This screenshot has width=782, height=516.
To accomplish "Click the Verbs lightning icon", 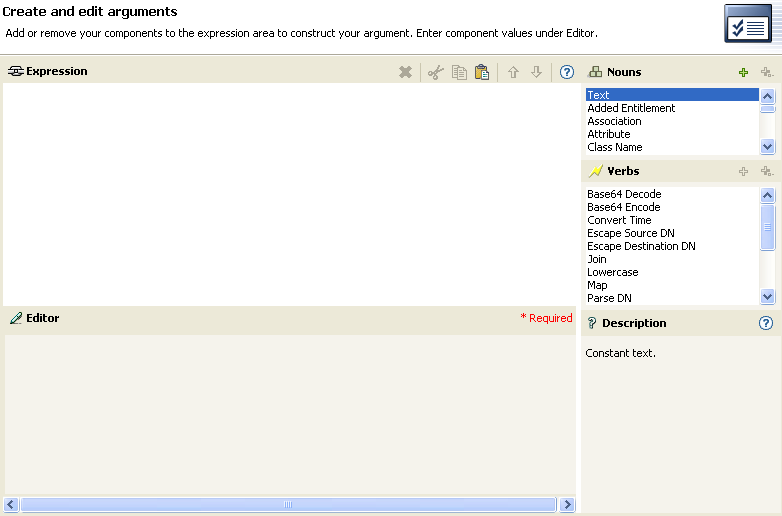I will 595,171.
